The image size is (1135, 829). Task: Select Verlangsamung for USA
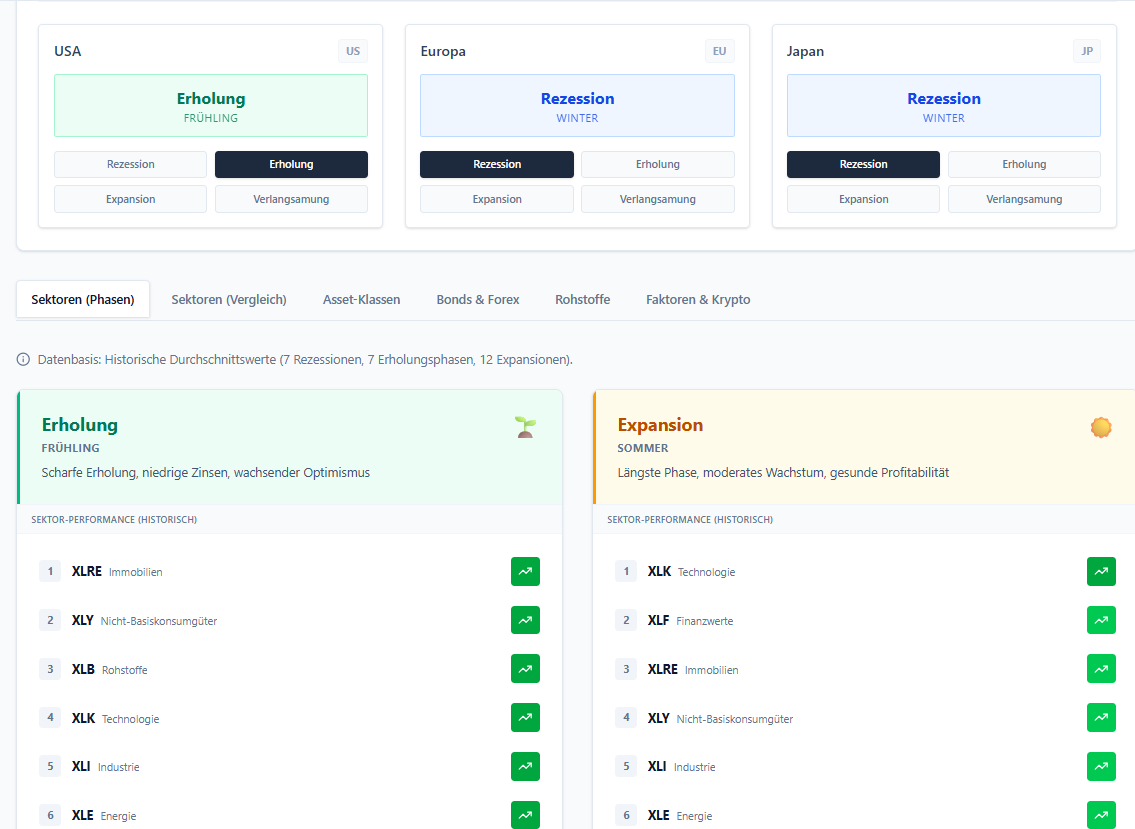coord(291,199)
